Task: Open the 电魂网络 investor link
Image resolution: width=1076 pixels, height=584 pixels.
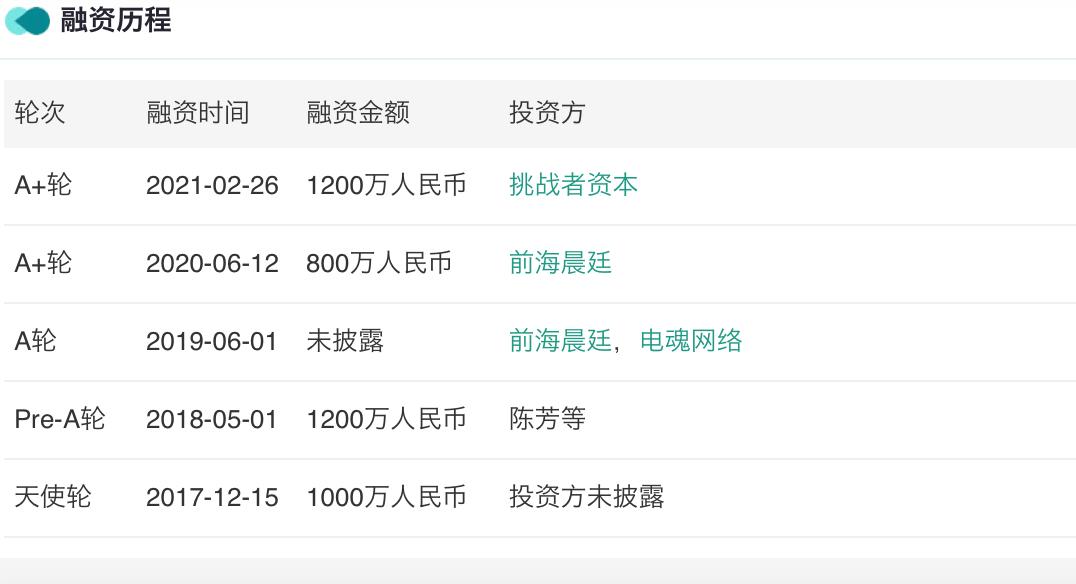Action: tap(691, 341)
